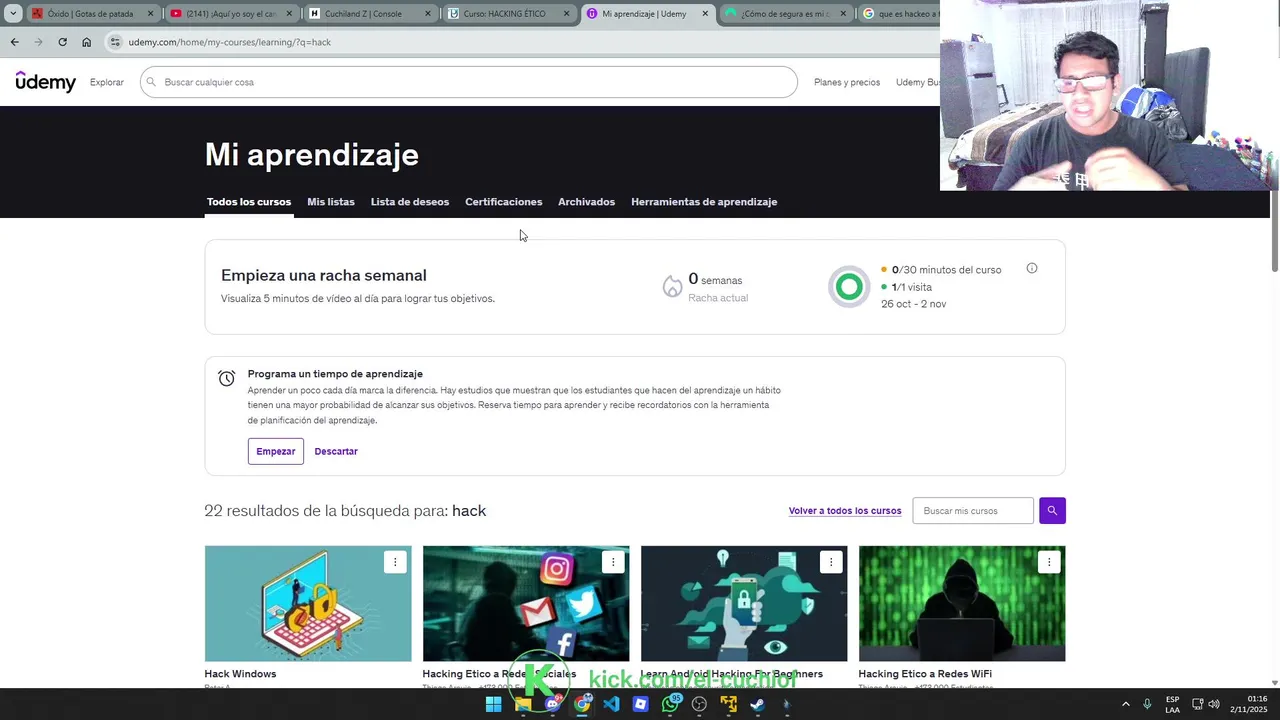Viewport: 1280px width, 720px height.
Task: Click Volver a todos los cursos link
Action: click(x=845, y=511)
